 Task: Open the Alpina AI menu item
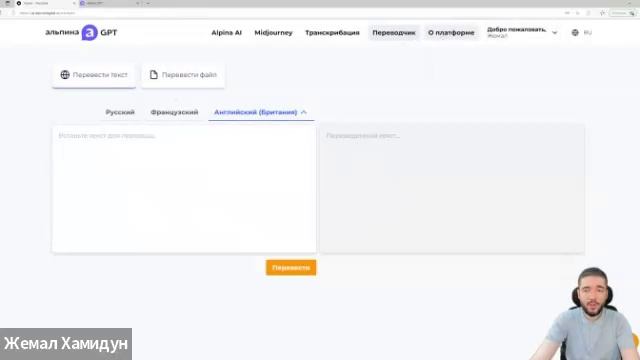click(227, 33)
